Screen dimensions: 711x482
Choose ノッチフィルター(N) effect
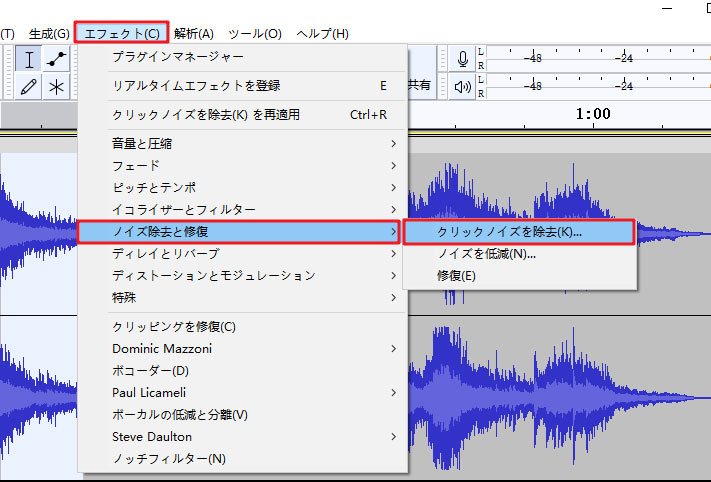tap(243, 459)
